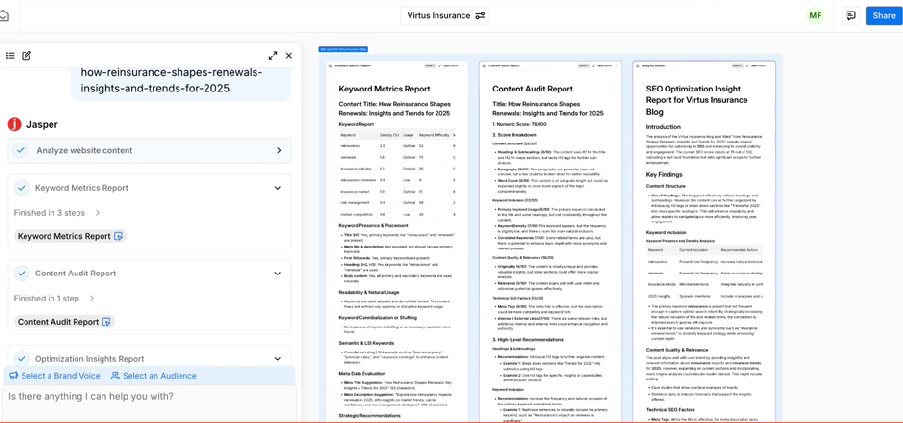This screenshot has height=423, width=903.
Task: Click the 'Technical SEO Factors' heading in SEO Insight card
Action: coord(673,409)
